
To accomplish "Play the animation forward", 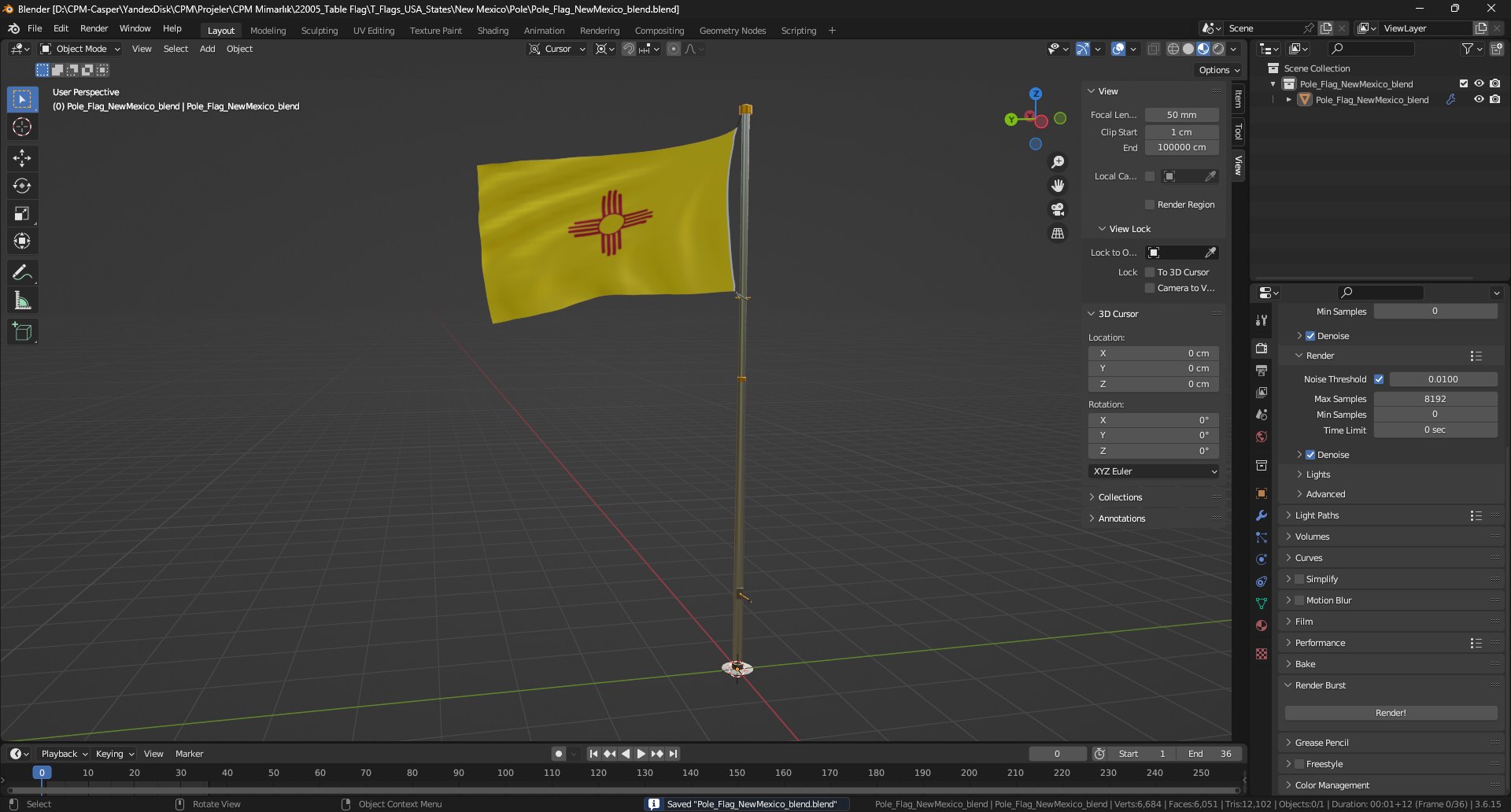I will click(x=641, y=754).
